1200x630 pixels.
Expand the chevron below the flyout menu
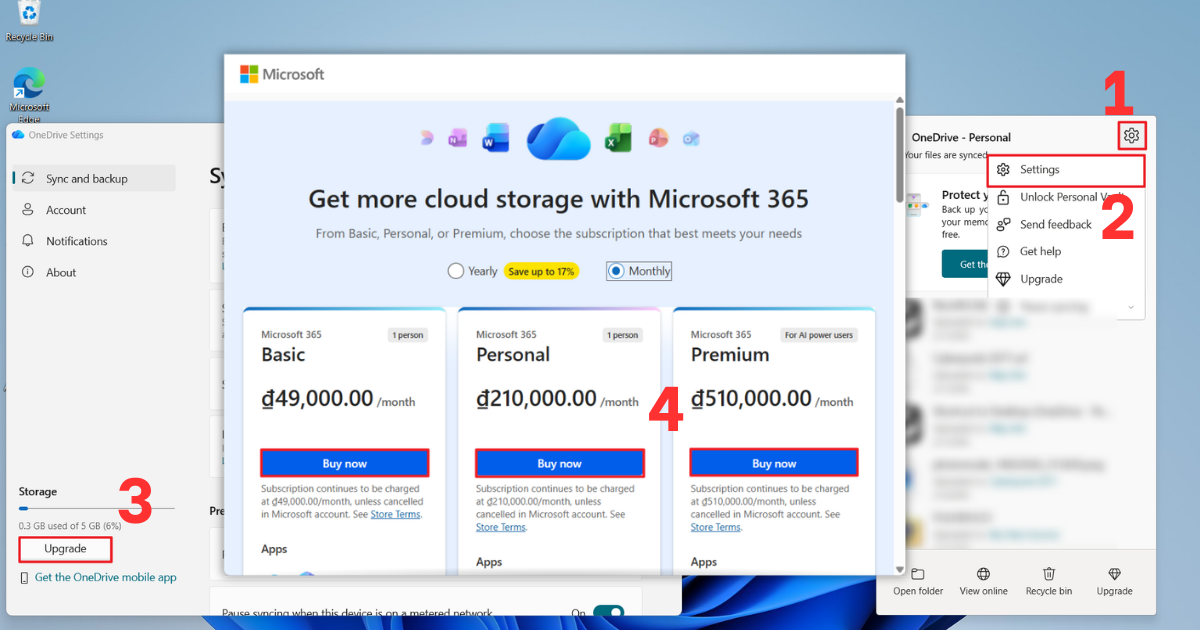click(x=1131, y=308)
